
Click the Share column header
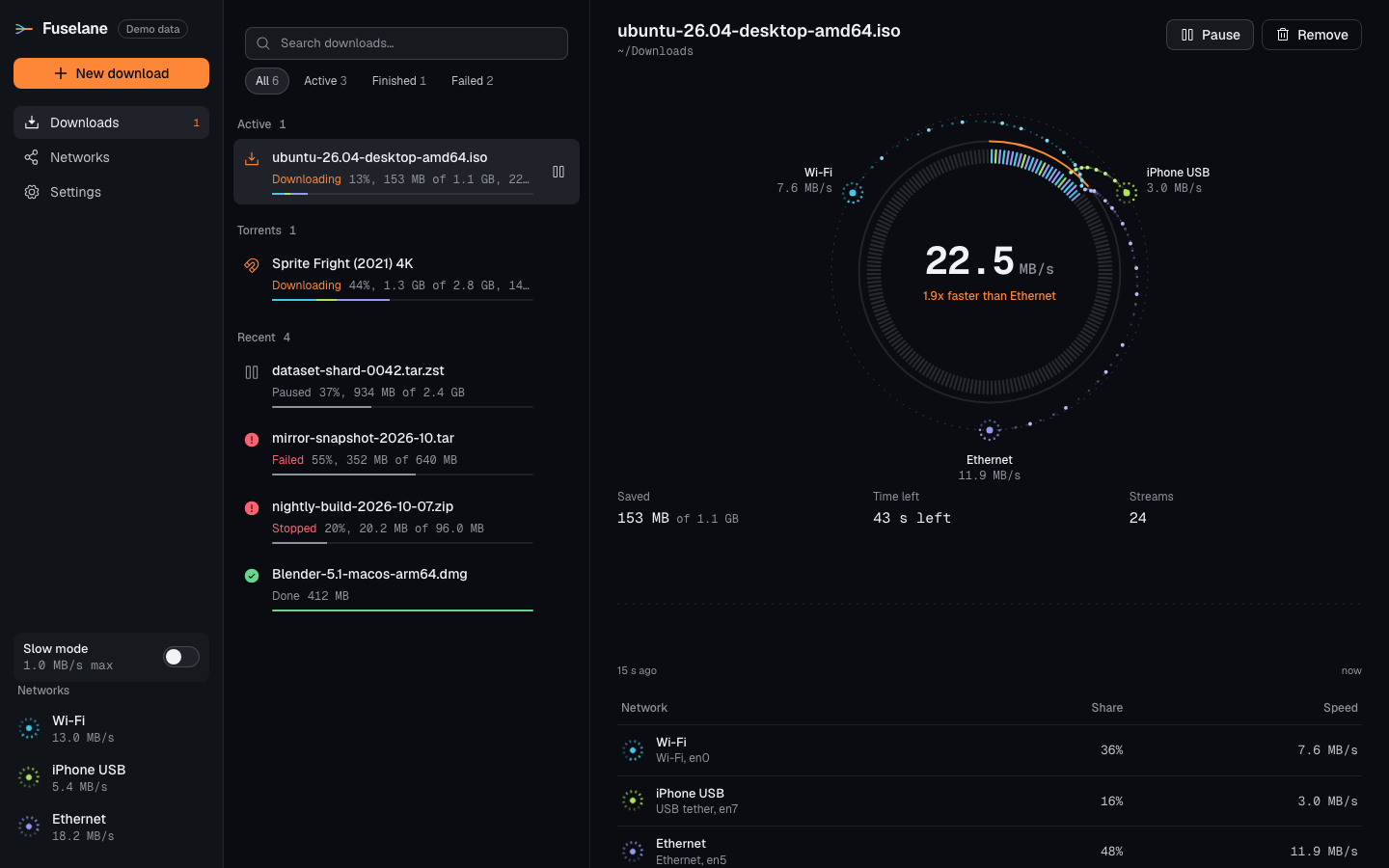click(1107, 708)
